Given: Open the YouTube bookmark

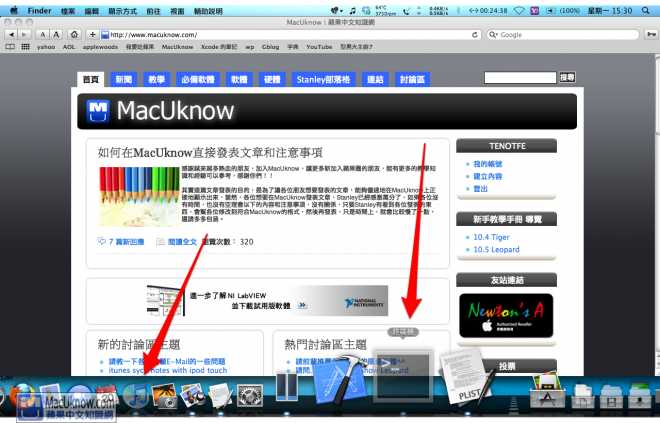Looking at the screenshot, I should pos(319,47).
